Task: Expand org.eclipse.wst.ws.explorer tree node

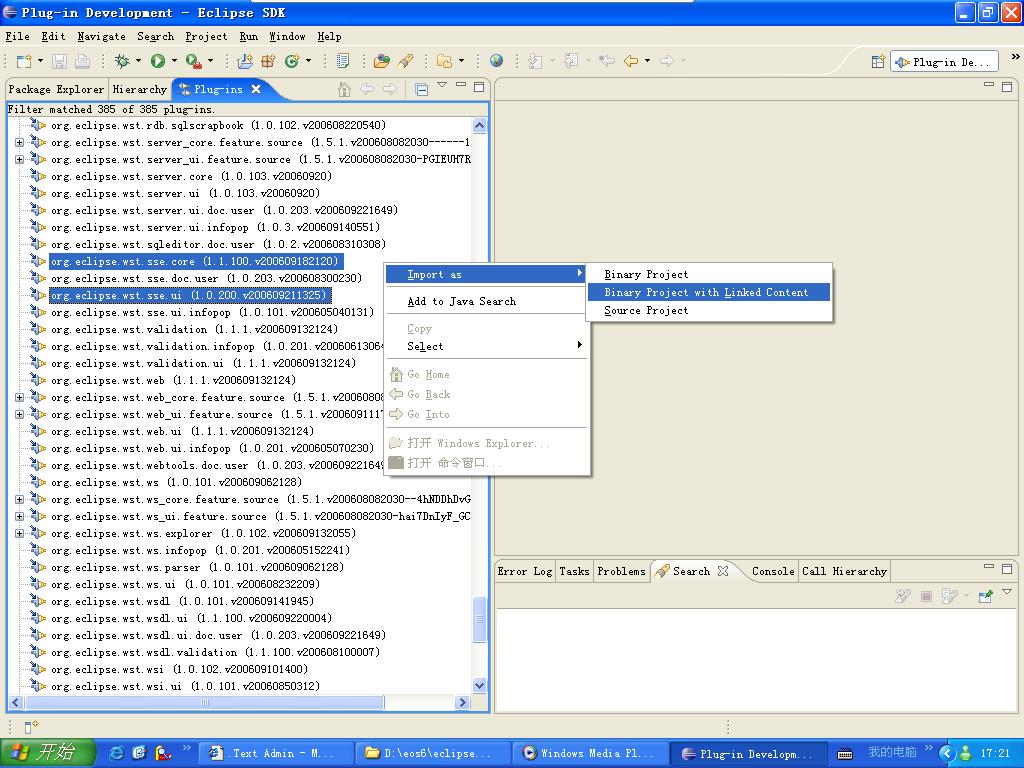Action: [20, 533]
